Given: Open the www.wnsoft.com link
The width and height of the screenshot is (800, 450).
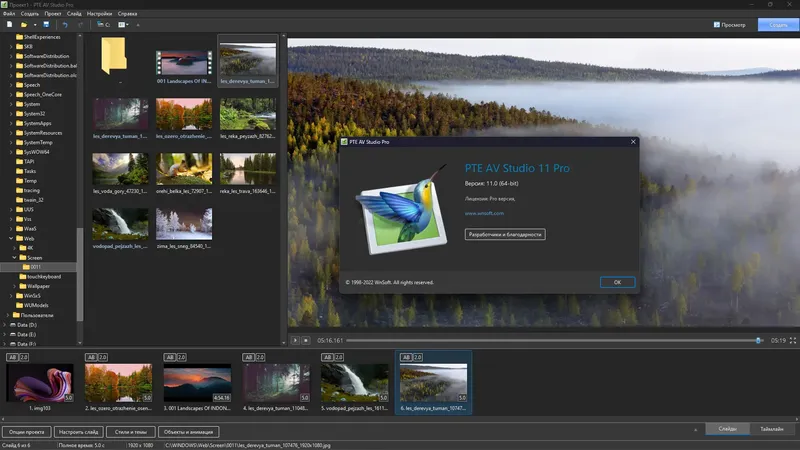Looking at the screenshot, I should pyautogui.click(x=484, y=213).
